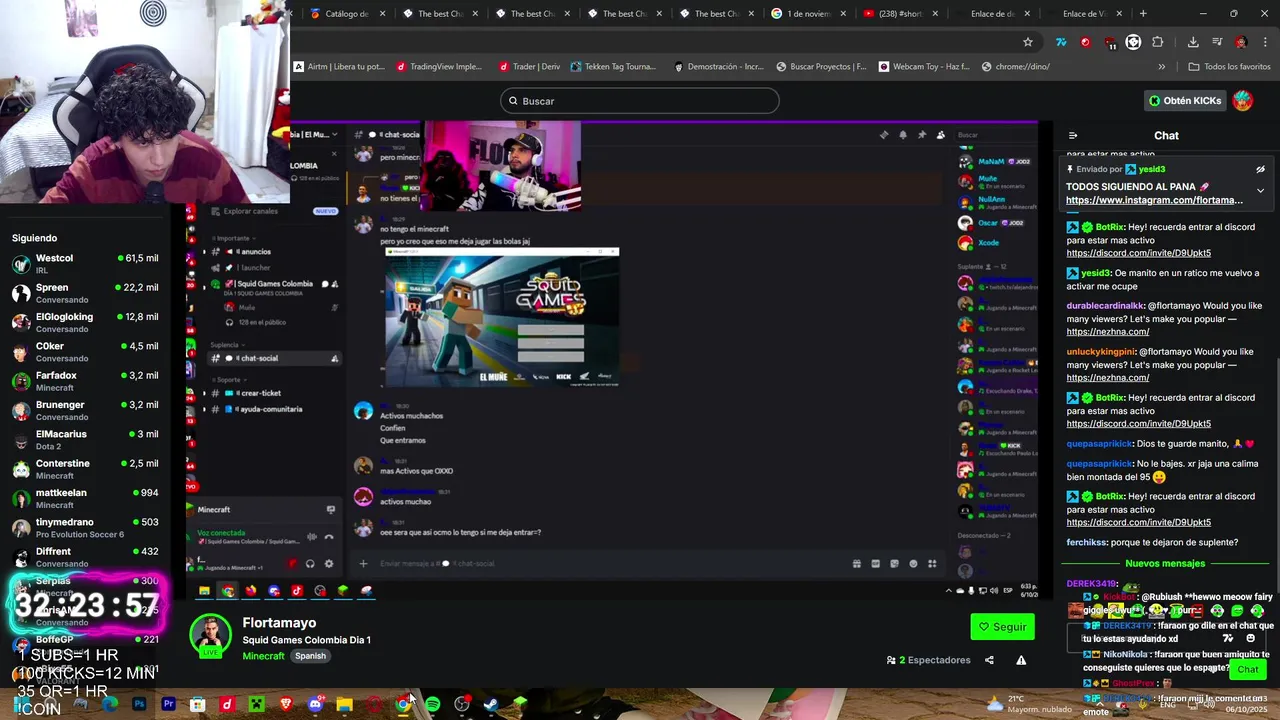The height and width of the screenshot is (720, 1280).
Task: Open a new browser tab
Action: coord(1143,14)
